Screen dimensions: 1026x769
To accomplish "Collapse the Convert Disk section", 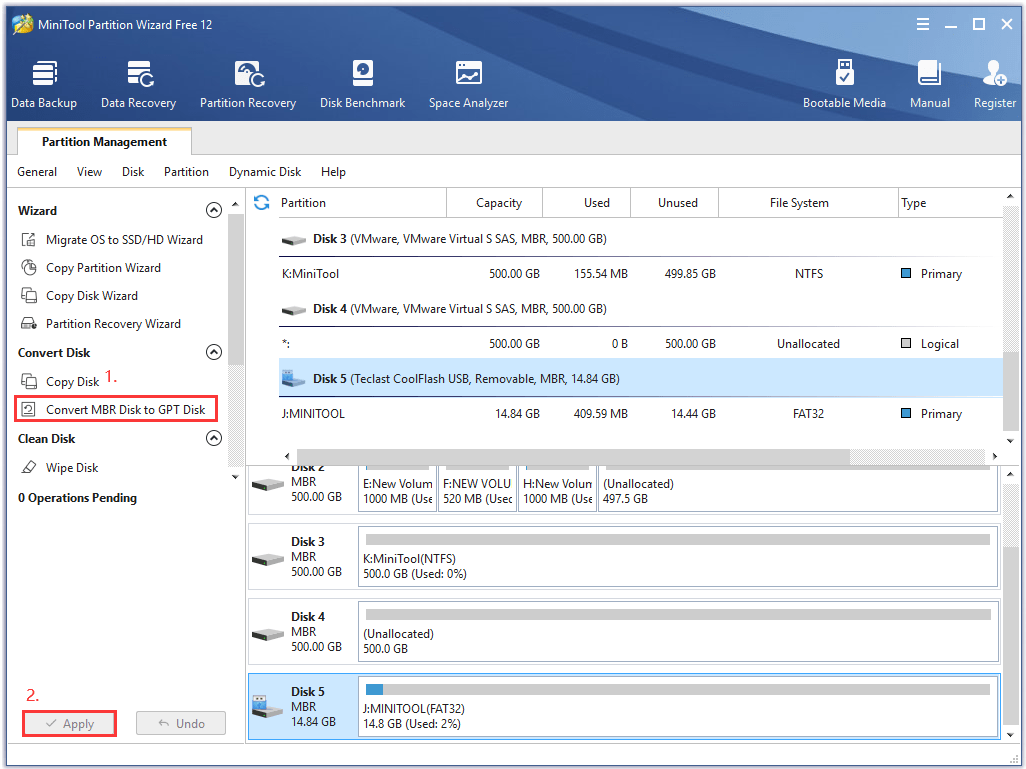I will coord(213,352).
